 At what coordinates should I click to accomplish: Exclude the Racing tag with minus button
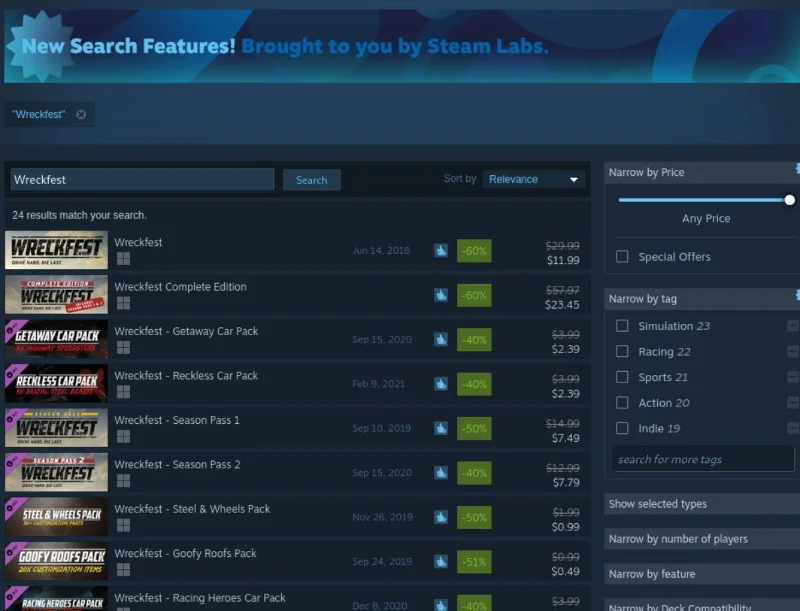793,351
